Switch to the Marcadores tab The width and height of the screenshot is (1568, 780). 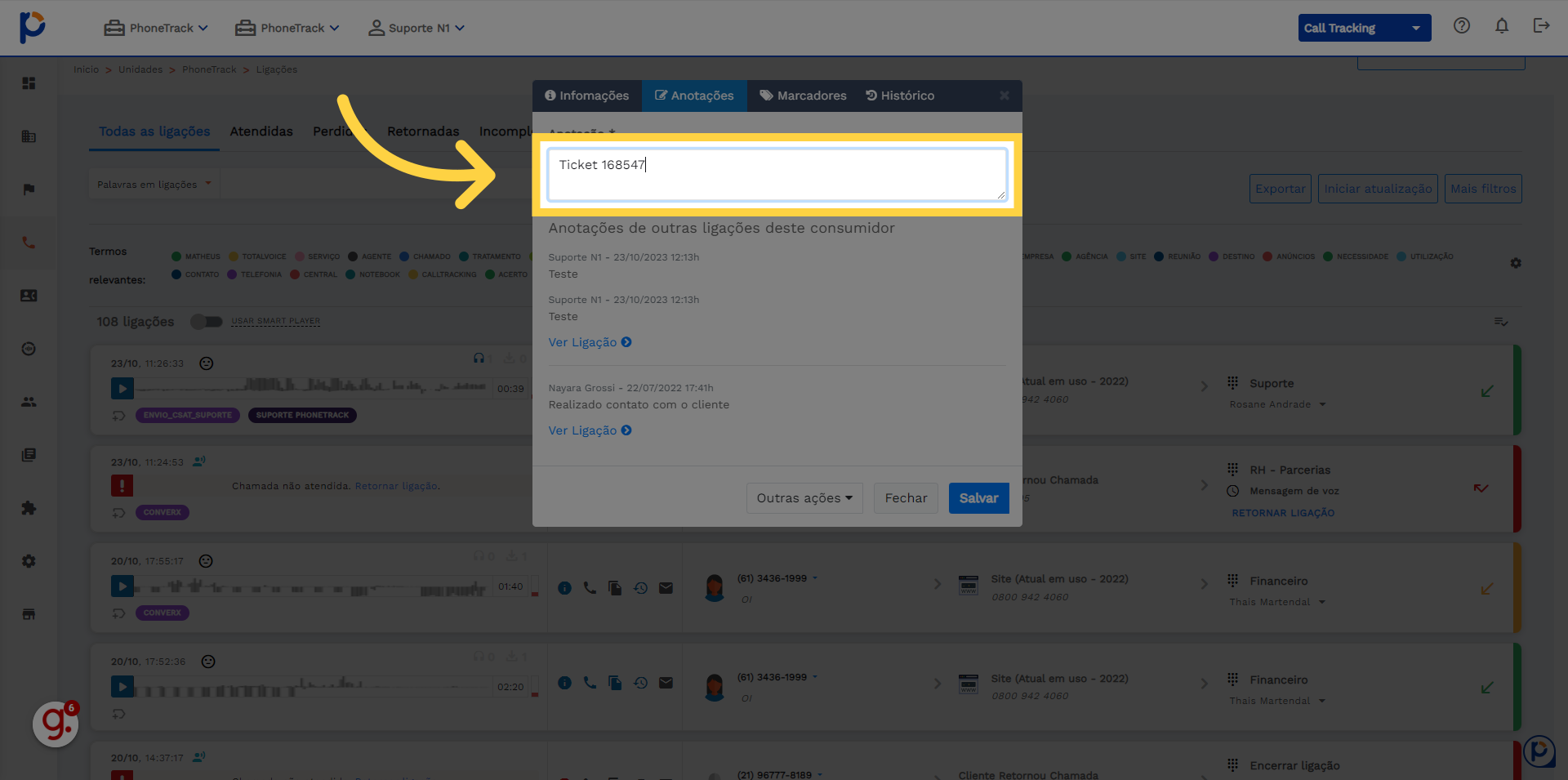(803, 96)
